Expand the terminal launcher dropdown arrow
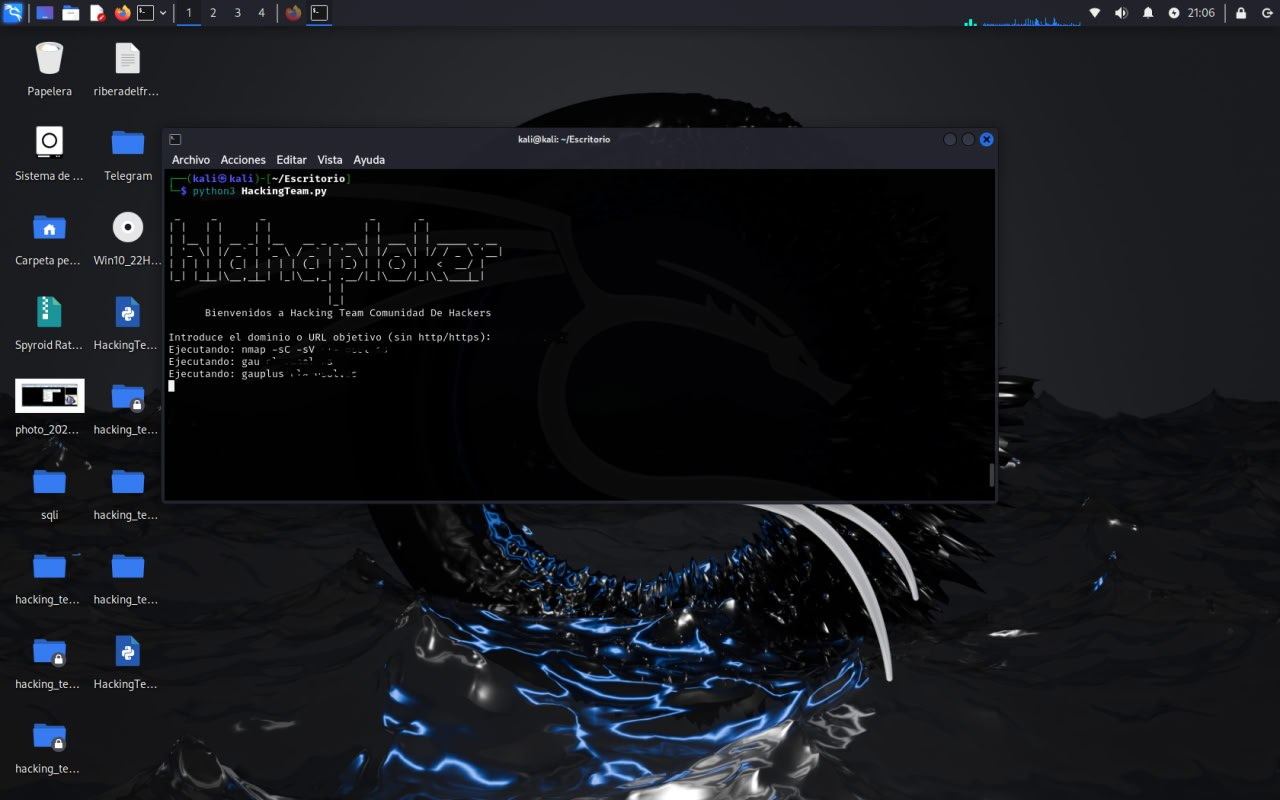Screen dimensions: 1280x800 point(163,13)
